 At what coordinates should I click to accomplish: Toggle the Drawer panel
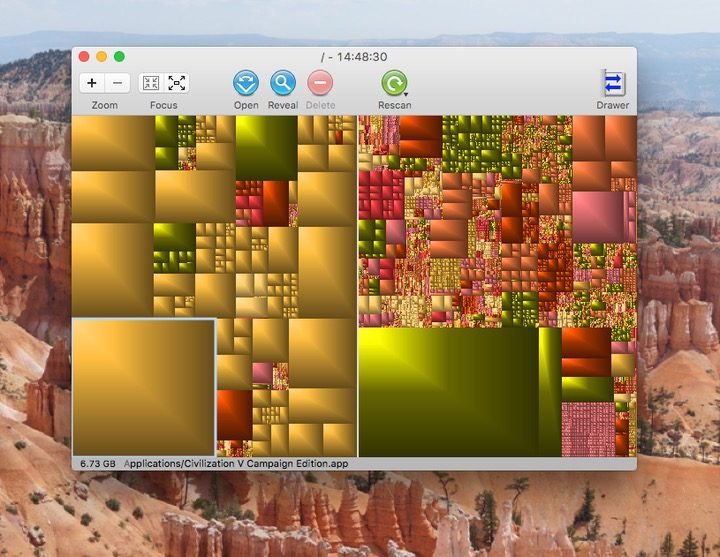[x=613, y=83]
